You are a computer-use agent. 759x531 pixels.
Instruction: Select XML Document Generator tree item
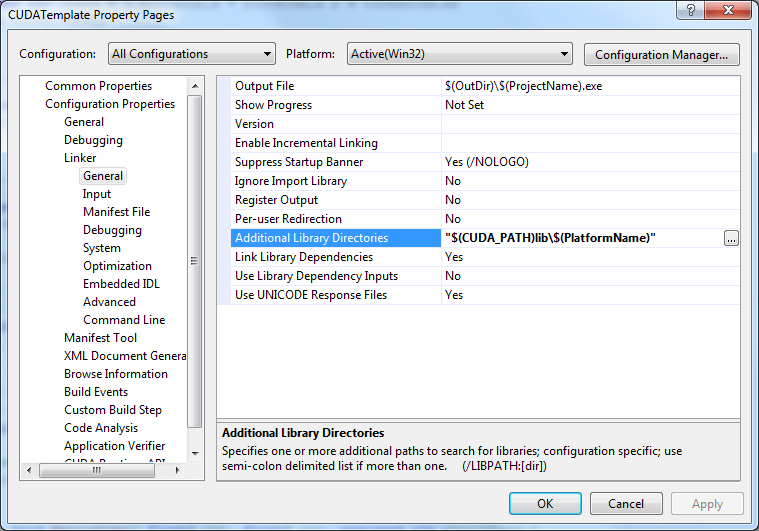coord(125,356)
